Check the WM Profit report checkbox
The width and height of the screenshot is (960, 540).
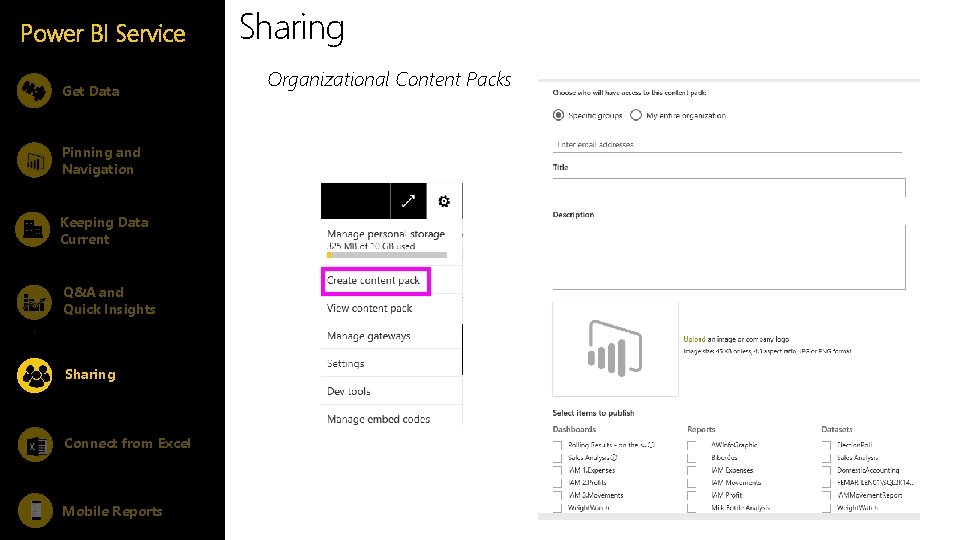(692, 495)
